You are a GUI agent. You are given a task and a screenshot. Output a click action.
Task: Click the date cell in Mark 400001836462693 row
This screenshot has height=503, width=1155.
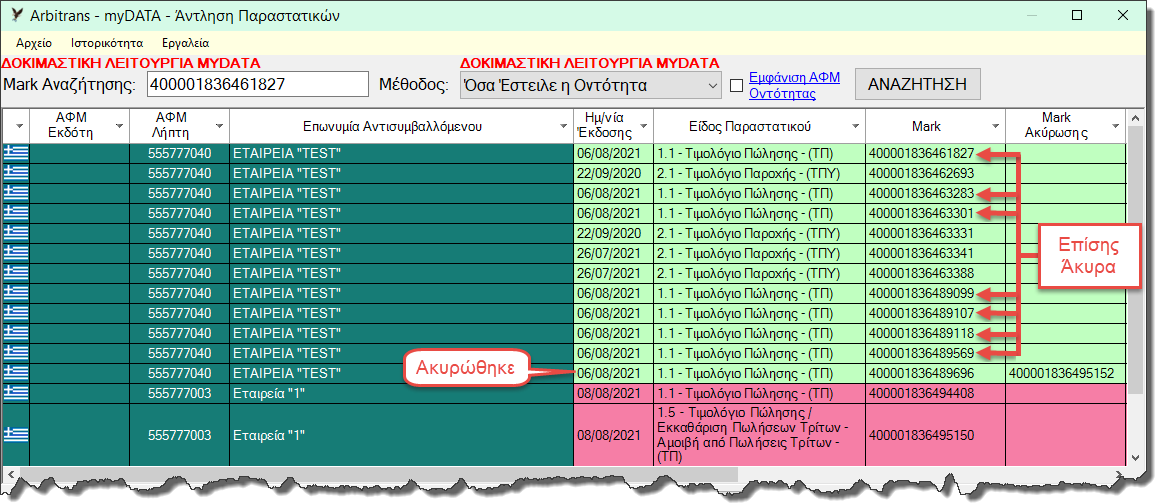pyautogui.click(x=614, y=173)
